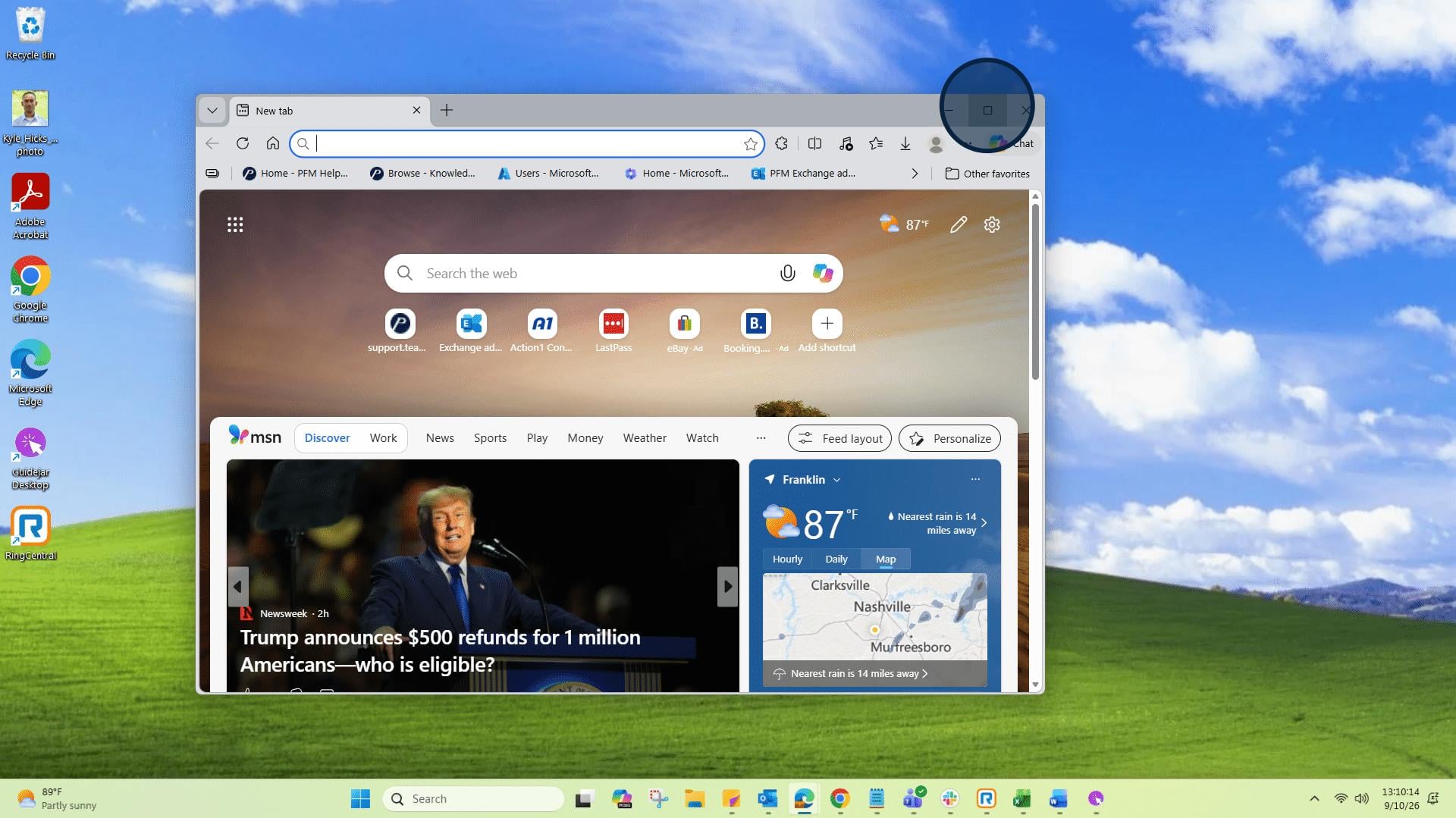This screenshot has height=818, width=1456.
Task: Open Google Chrome desktop shortcut
Action: (30, 290)
